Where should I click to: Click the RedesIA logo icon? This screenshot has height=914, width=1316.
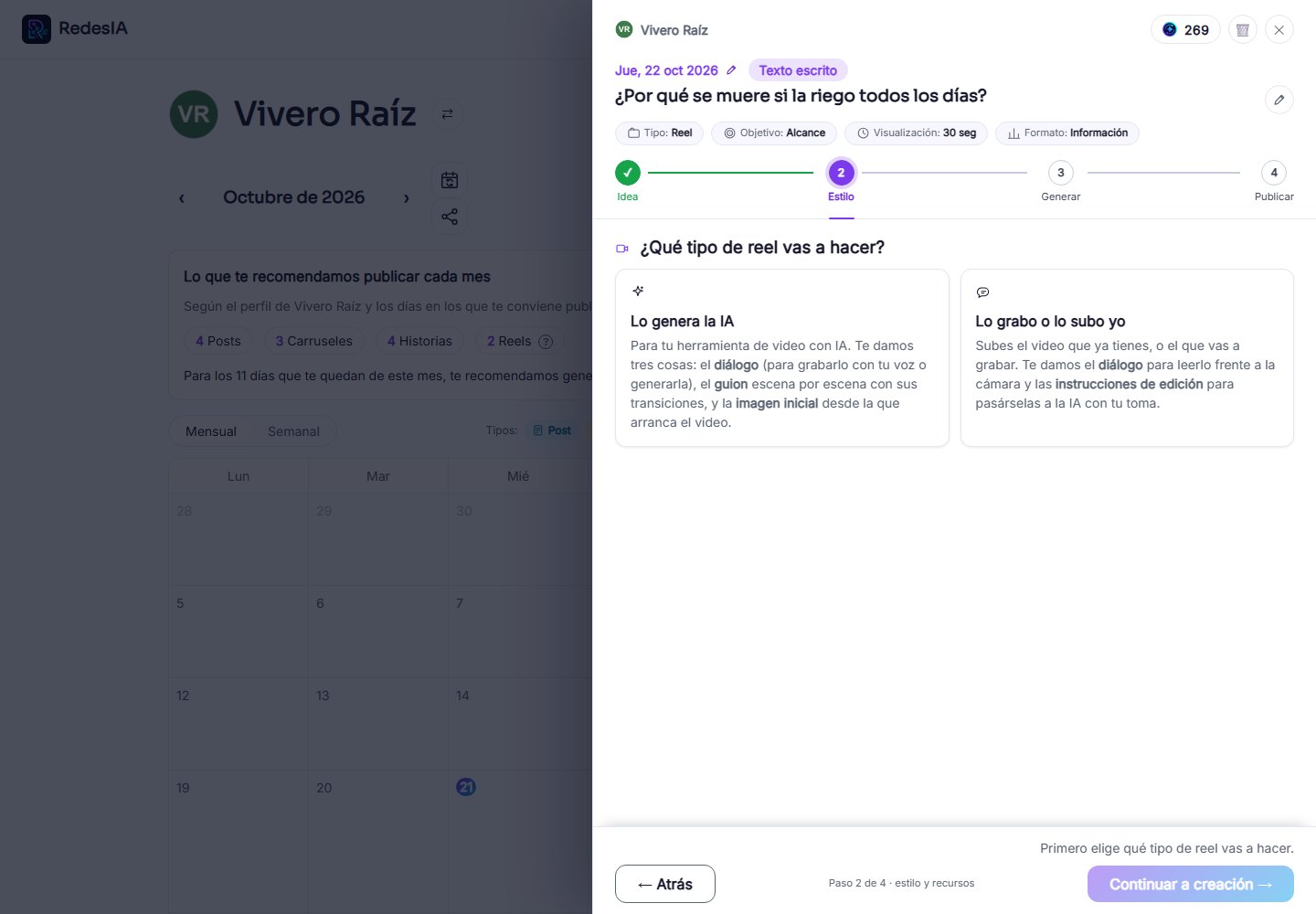(x=37, y=29)
